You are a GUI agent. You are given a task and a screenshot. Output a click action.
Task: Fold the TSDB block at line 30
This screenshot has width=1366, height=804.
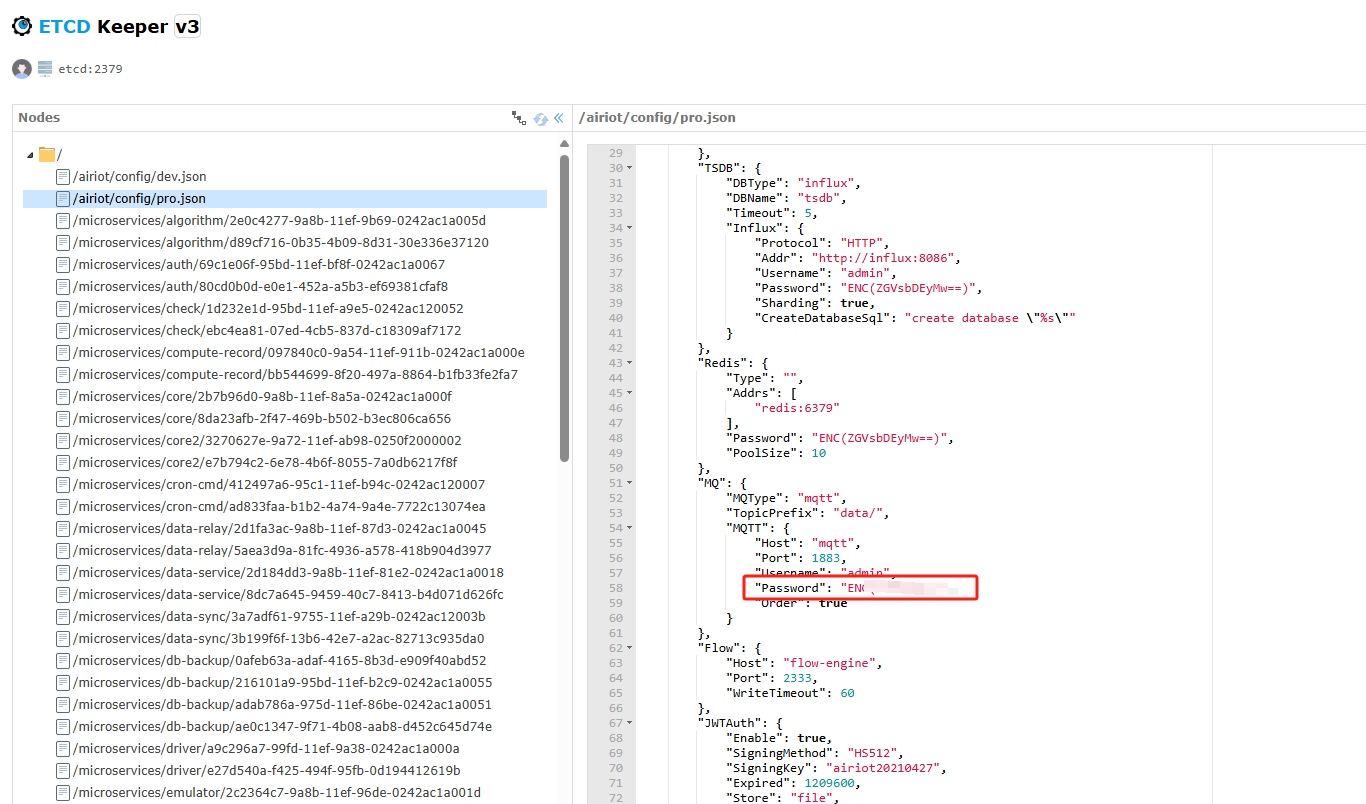pyautogui.click(x=629, y=168)
